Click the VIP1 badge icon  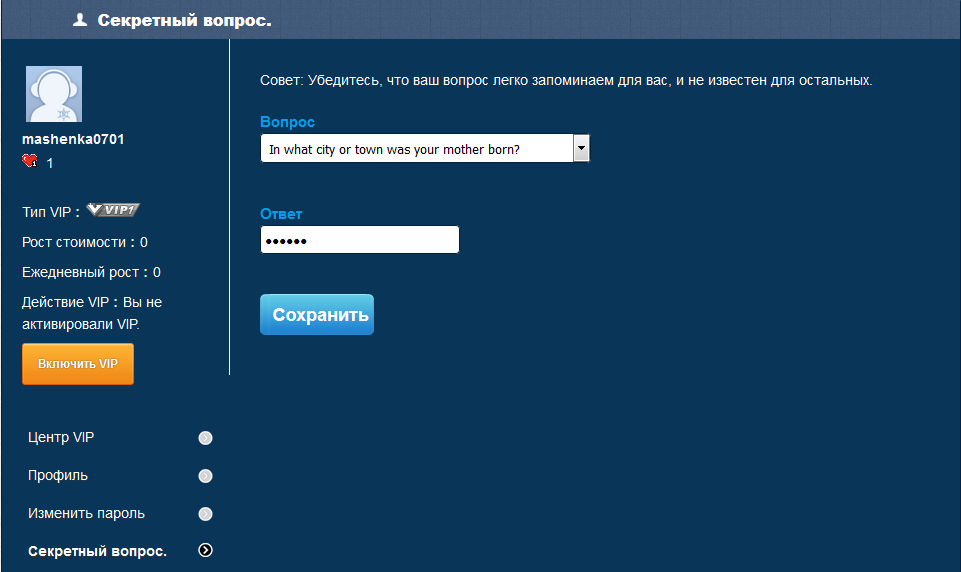point(113,210)
